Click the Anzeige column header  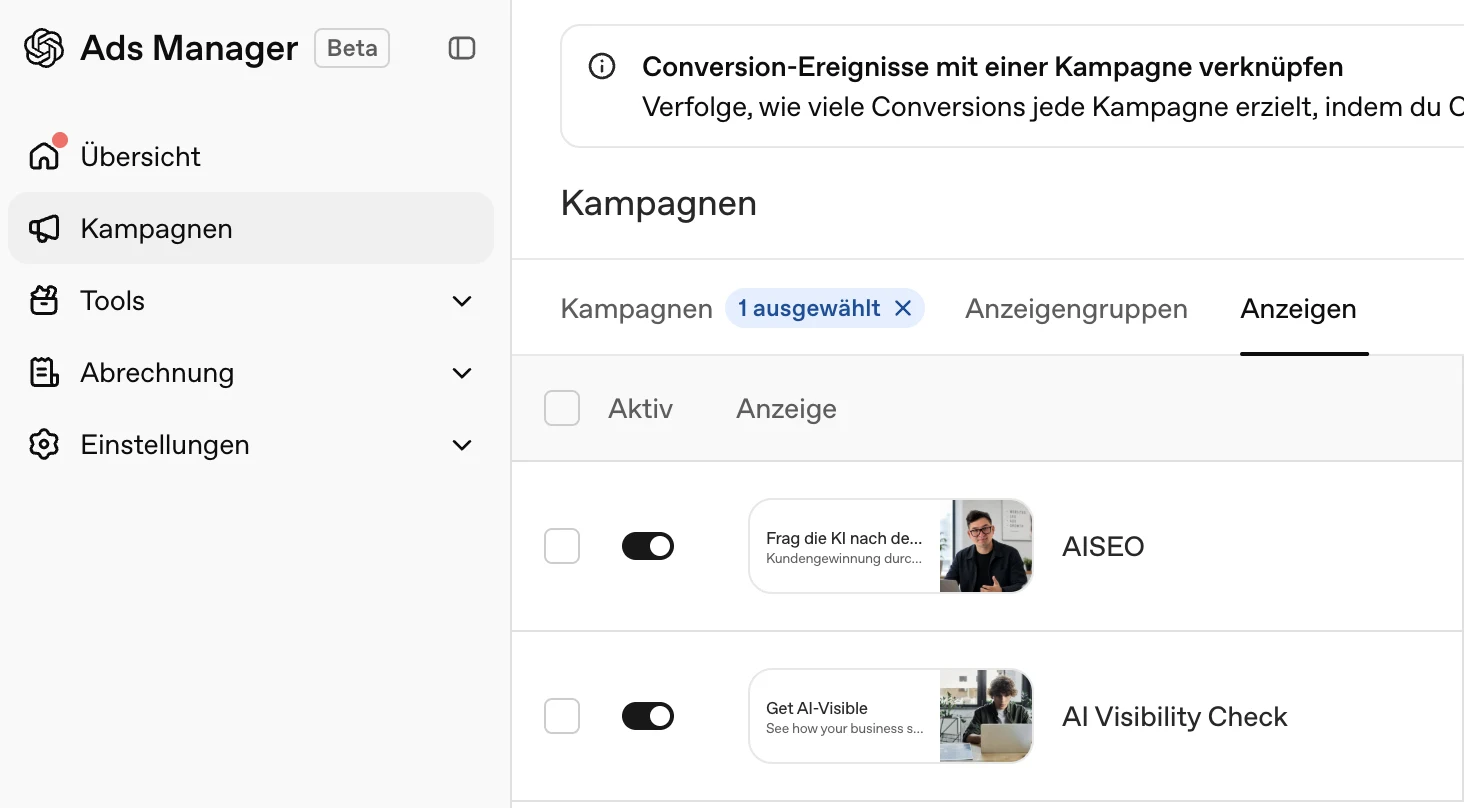(786, 409)
